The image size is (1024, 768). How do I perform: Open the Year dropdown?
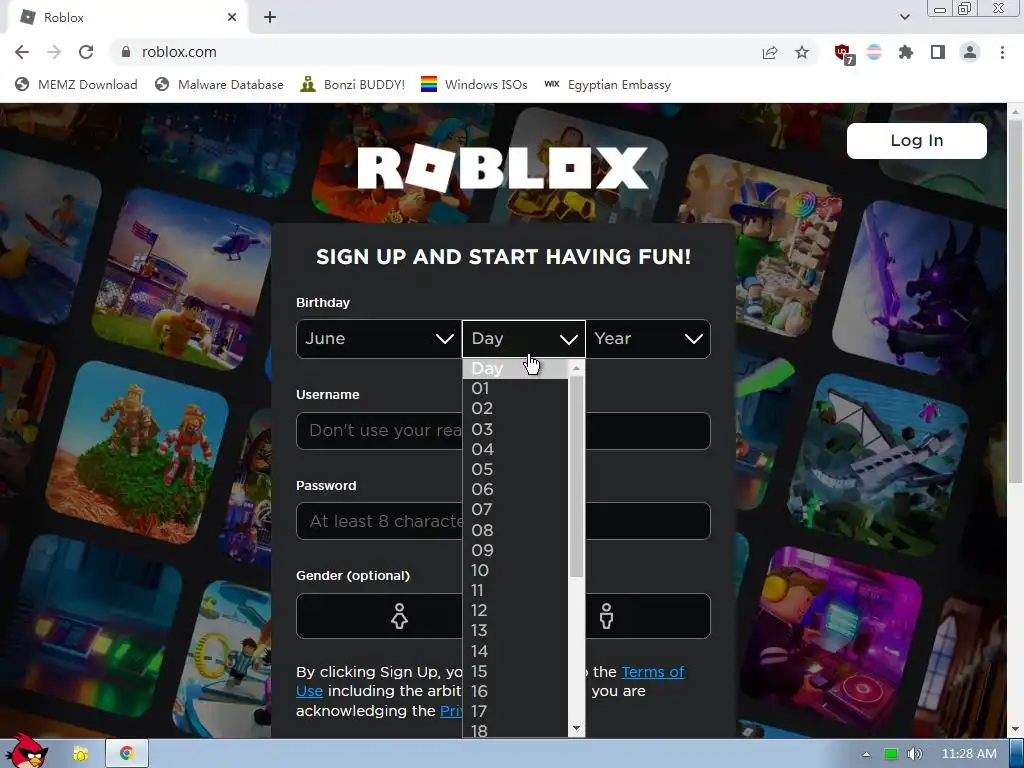(648, 338)
